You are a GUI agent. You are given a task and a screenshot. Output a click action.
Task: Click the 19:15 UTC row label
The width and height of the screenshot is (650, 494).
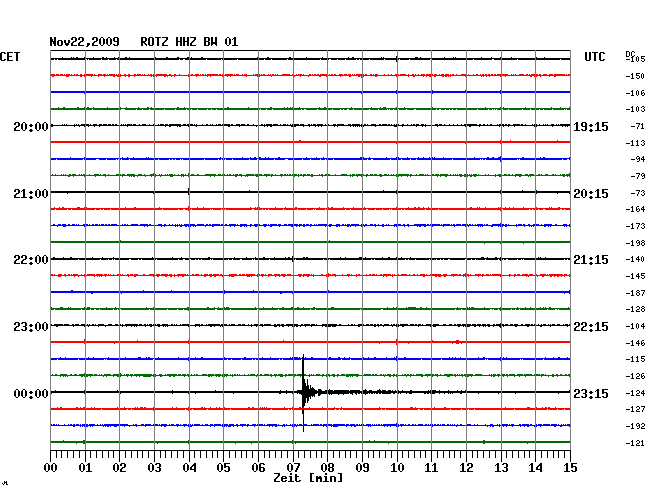tap(591, 126)
